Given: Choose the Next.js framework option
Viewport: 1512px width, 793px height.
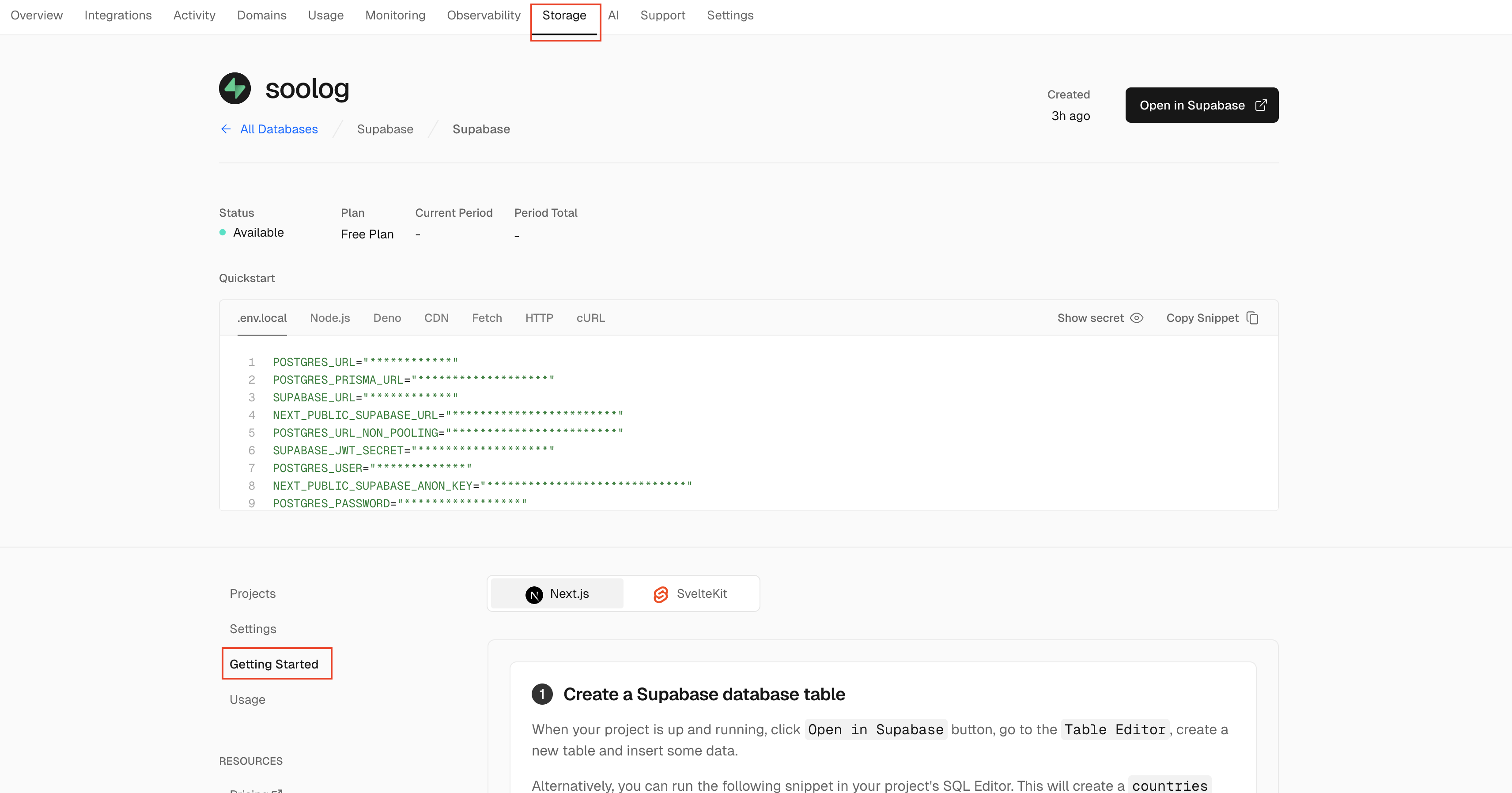Looking at the screenshot, I should pyautogui.click(x=557, y=593).
